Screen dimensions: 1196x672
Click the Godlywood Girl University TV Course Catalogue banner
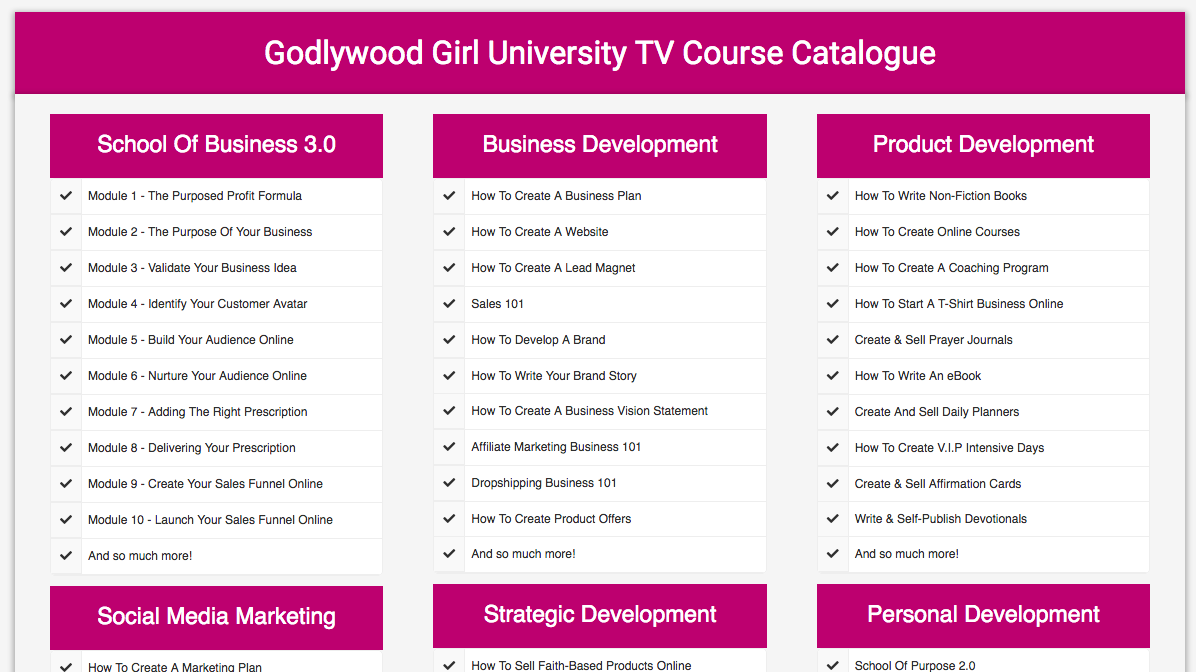click(598, 52)
